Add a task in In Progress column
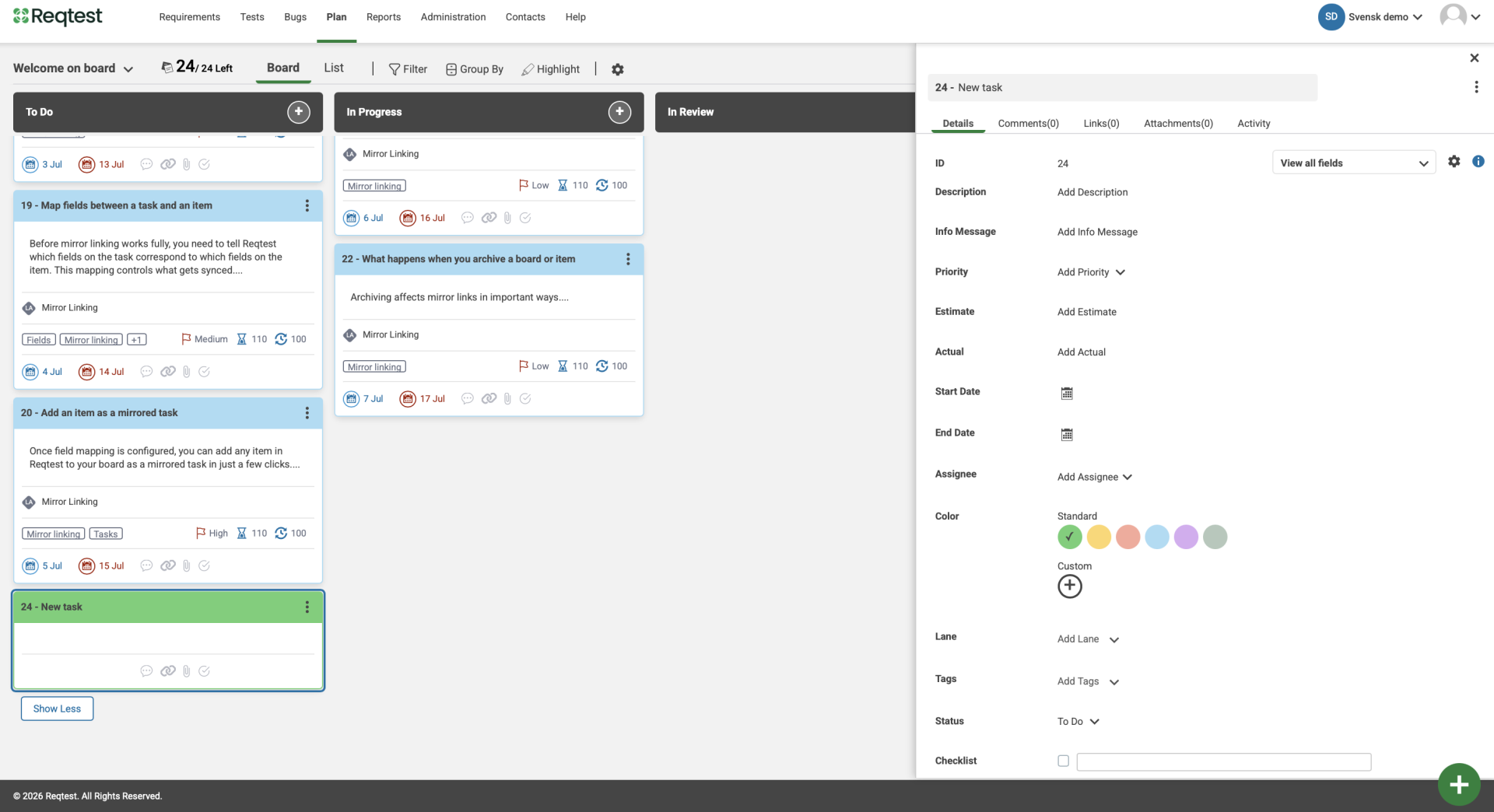1494x812 pixels. [x=619, y=112]
